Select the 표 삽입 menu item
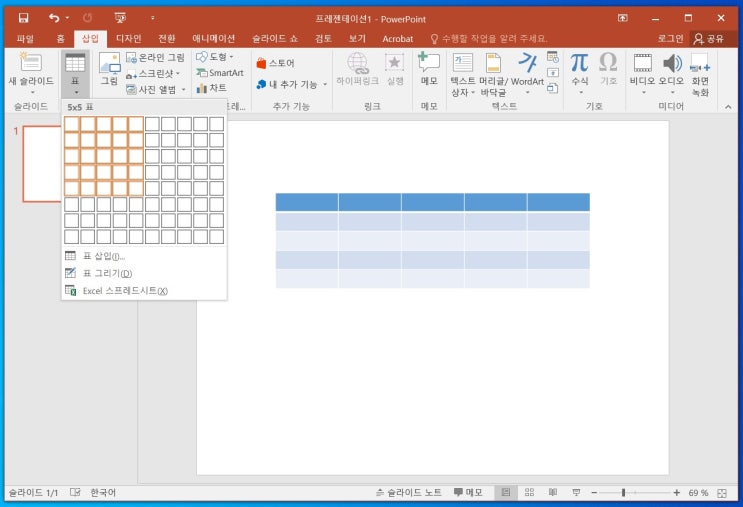The width and height of the screenshot is (743, 507). point(144,256)
